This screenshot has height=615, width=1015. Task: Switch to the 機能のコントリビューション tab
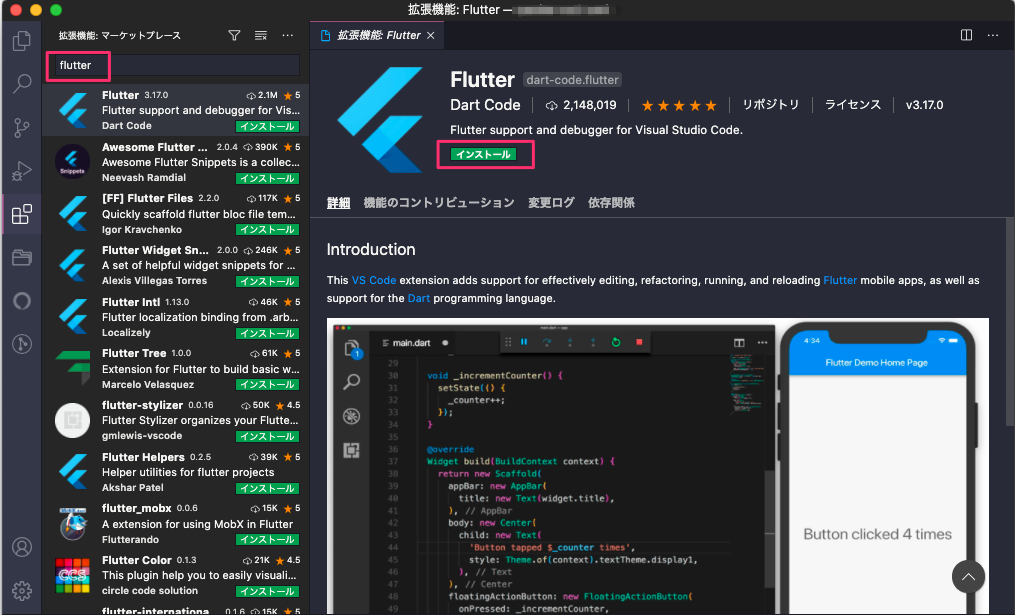click(x=439, y=203)
